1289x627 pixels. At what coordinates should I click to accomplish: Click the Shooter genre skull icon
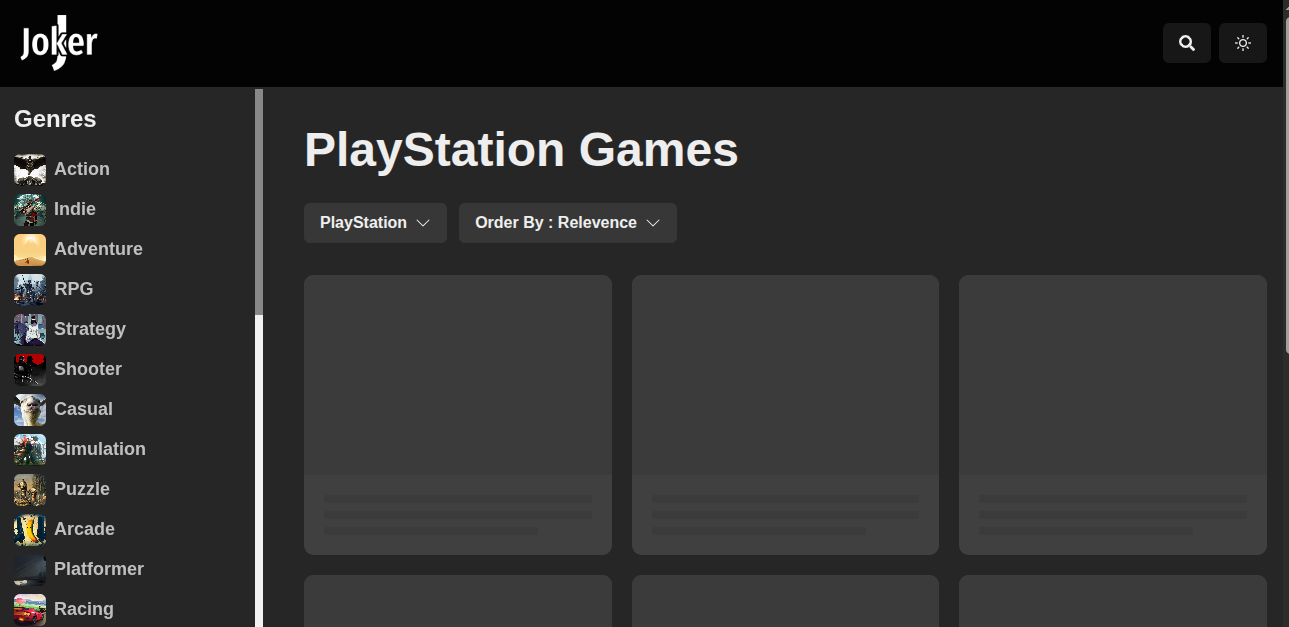tap(29, 369)
